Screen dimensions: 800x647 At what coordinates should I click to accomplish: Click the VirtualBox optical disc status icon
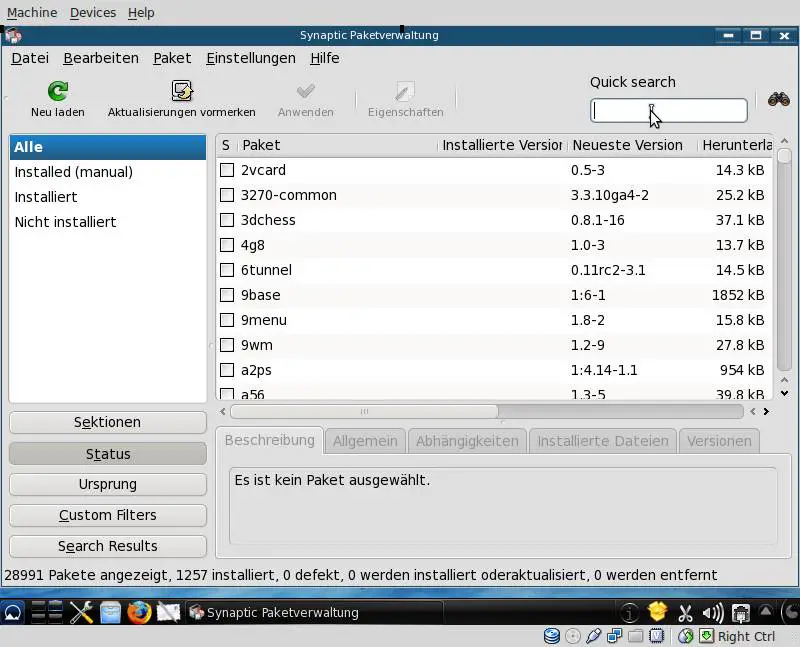573,636
